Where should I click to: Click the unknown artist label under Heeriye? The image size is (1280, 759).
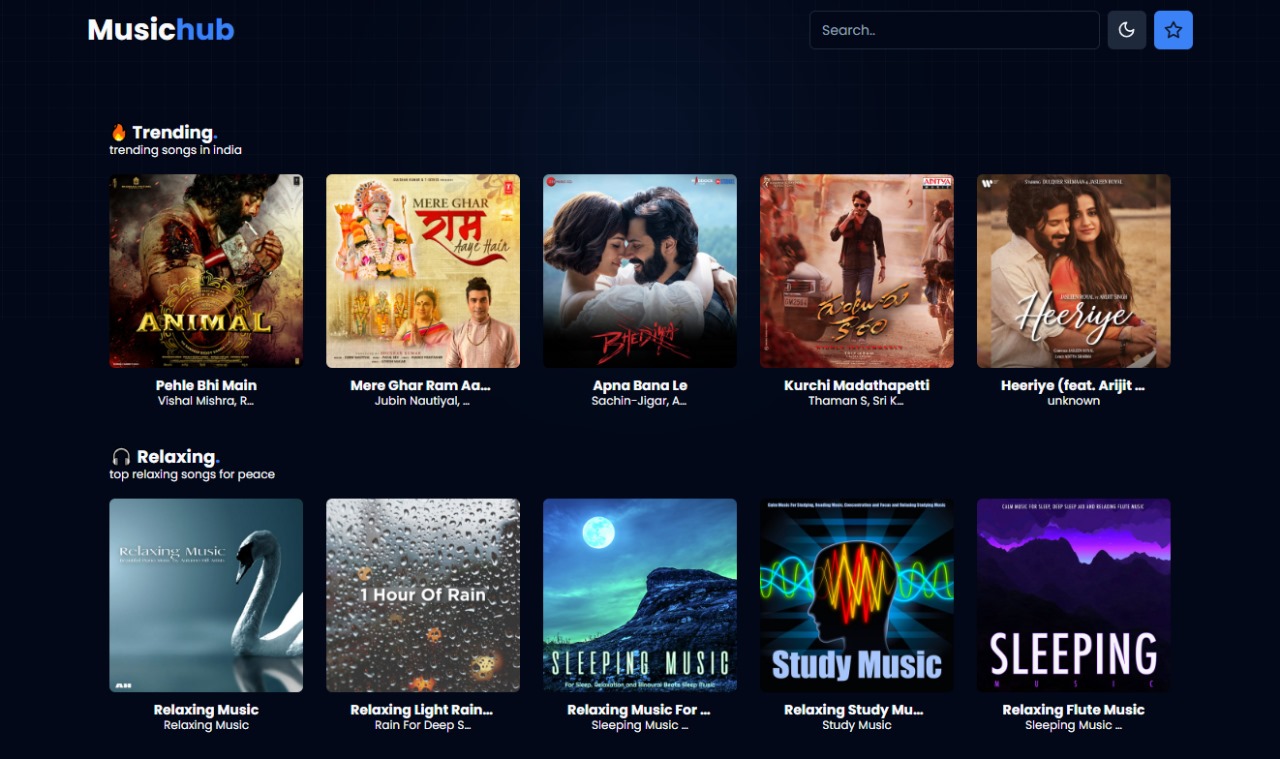[1074, 401]
